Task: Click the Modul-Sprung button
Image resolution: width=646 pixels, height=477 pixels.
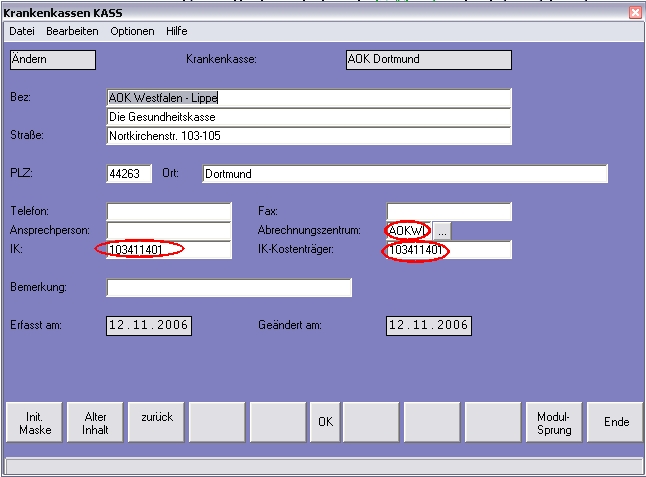Action: [x=554, y=423]
